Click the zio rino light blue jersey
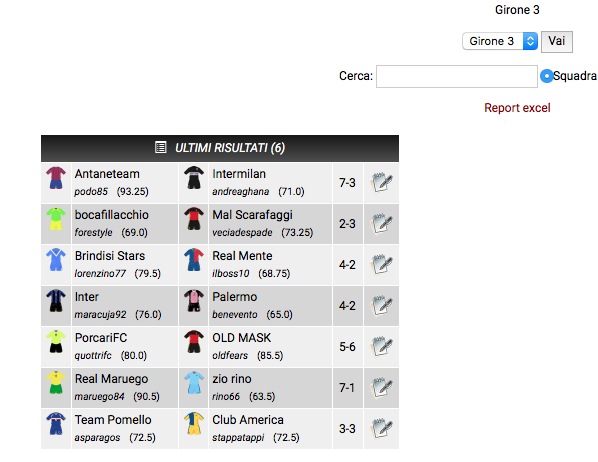The width and height of the screenshot is (598, 462). (194, 383)
